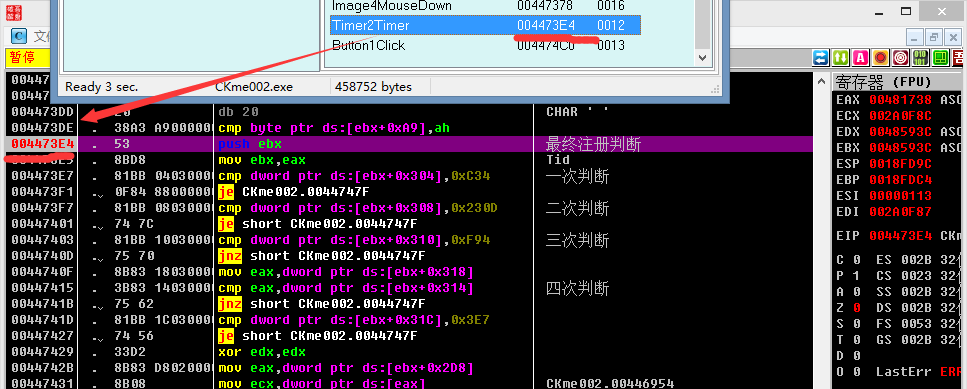Click 'Ready 3 sec.' status bar text
The image size is (967, 389).
coord(102,87)
